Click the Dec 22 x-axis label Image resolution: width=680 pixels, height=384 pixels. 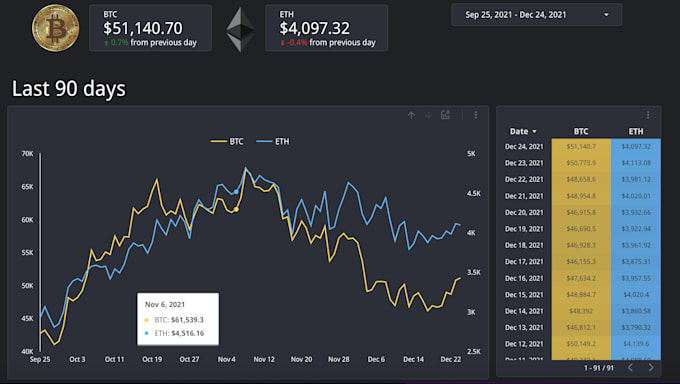pos(451,359)
